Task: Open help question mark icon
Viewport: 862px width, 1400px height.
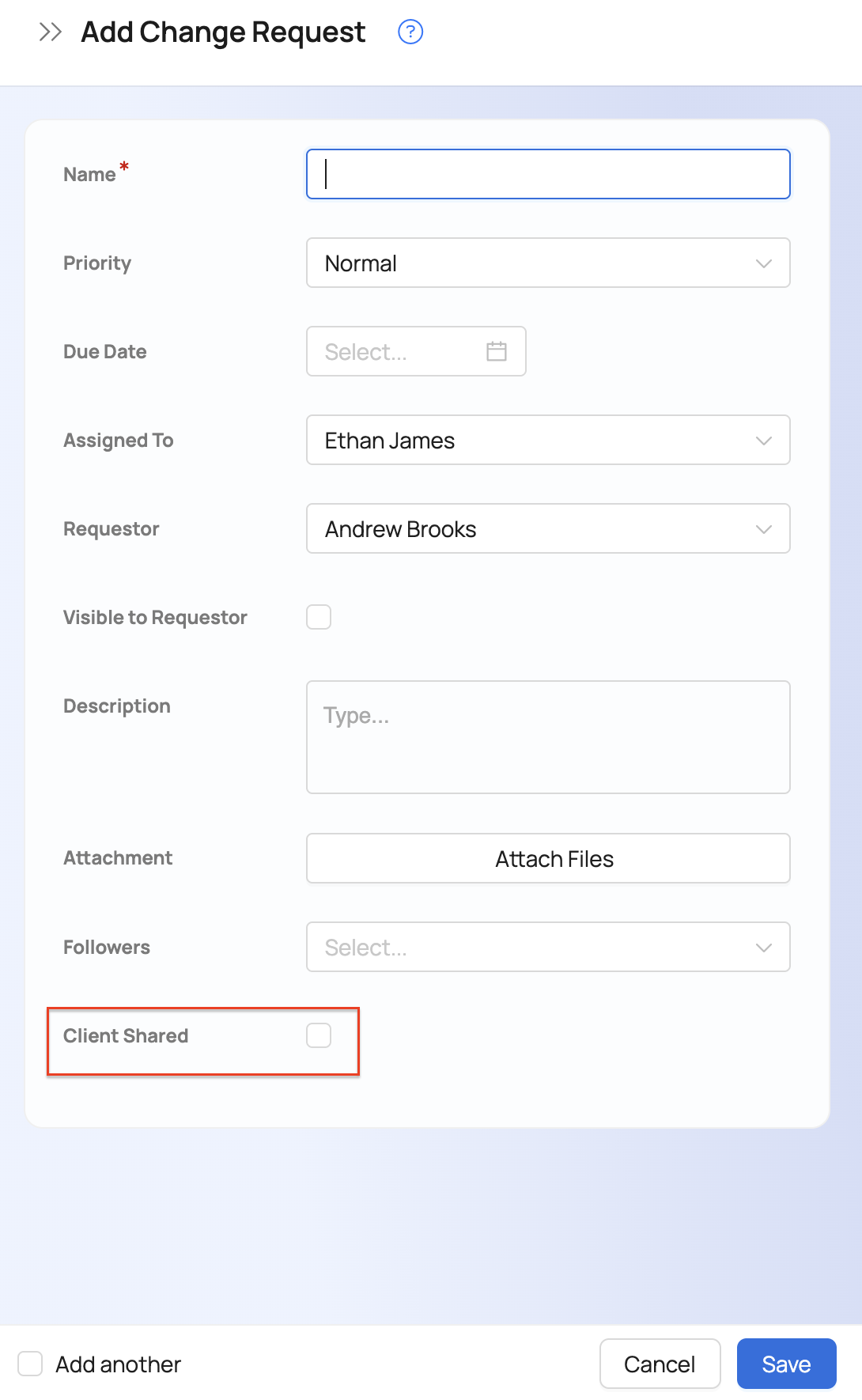Action: pos(410,32)
